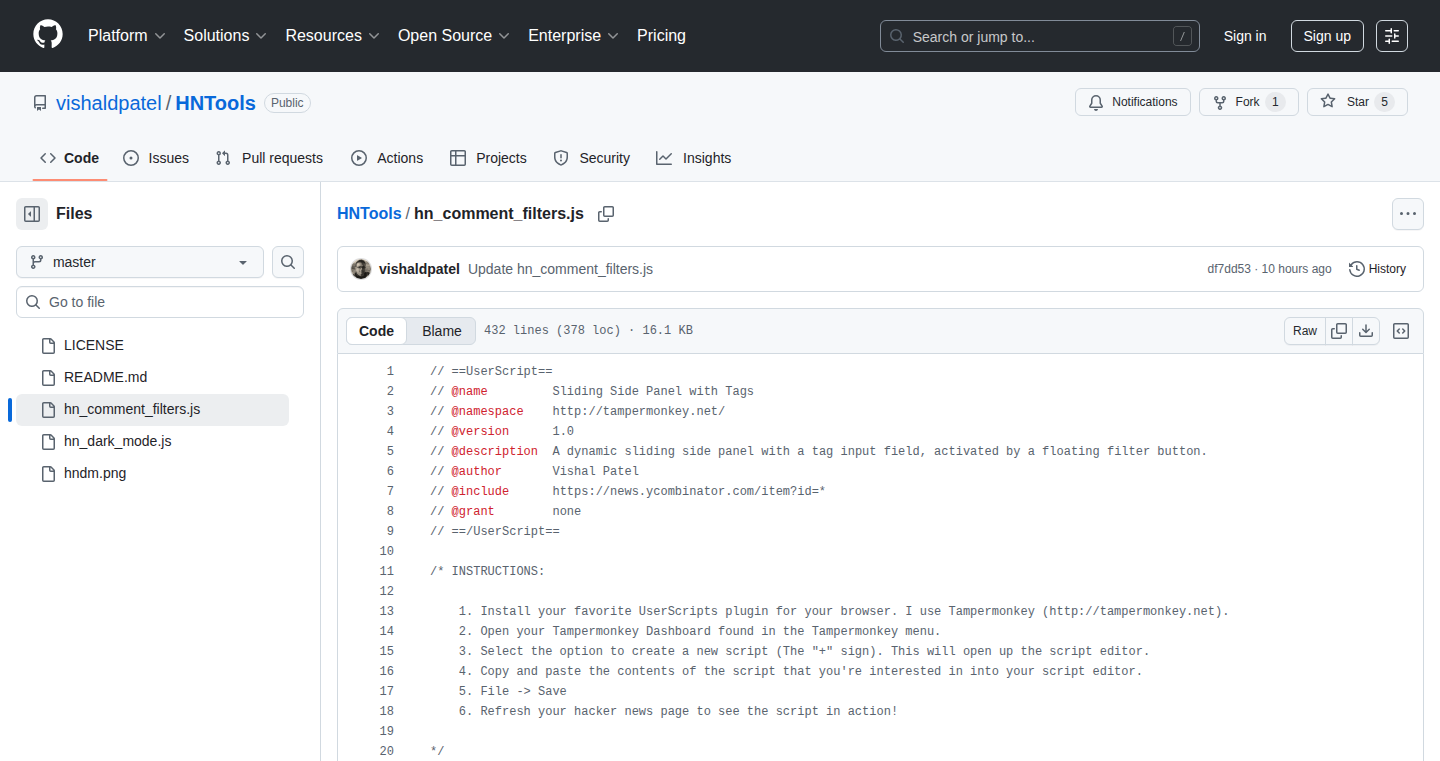Screen dimensions: 1440x761
Task: Click the Star count 5
Action: [1384, 102]
